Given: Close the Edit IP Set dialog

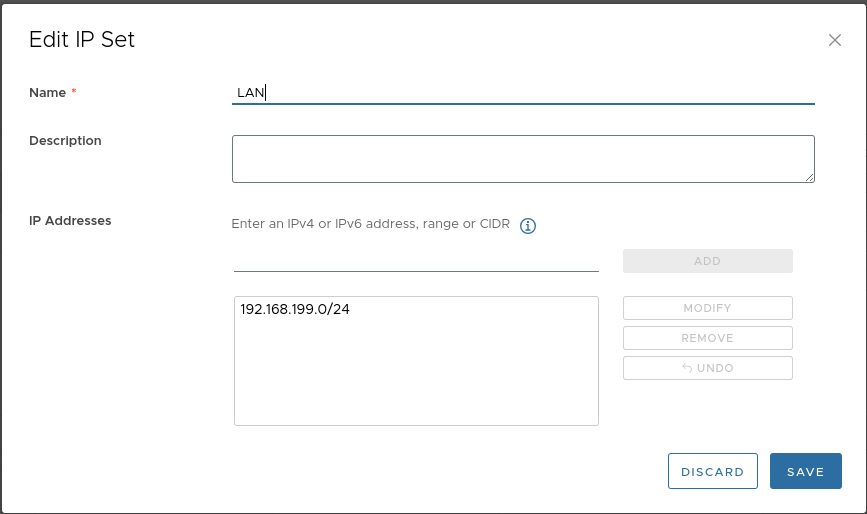Looking at the screenshot, I should pos(835,40).
